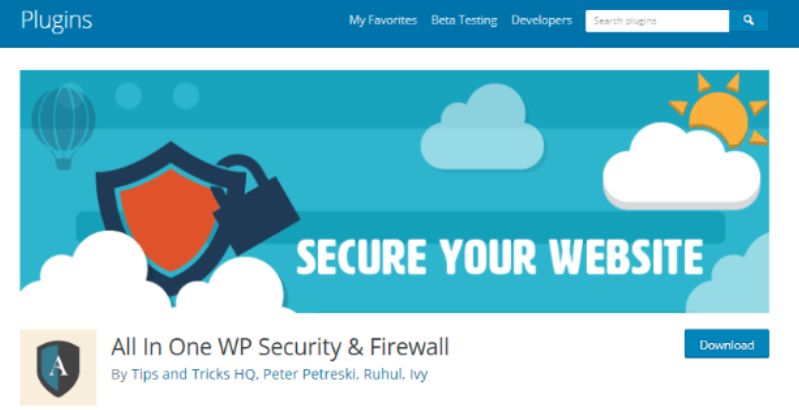Image resolution: width=799 pixels, height=410 pixels.
Task: Click the Secure Your Website banner text
Action: click(x=499, y=256)
